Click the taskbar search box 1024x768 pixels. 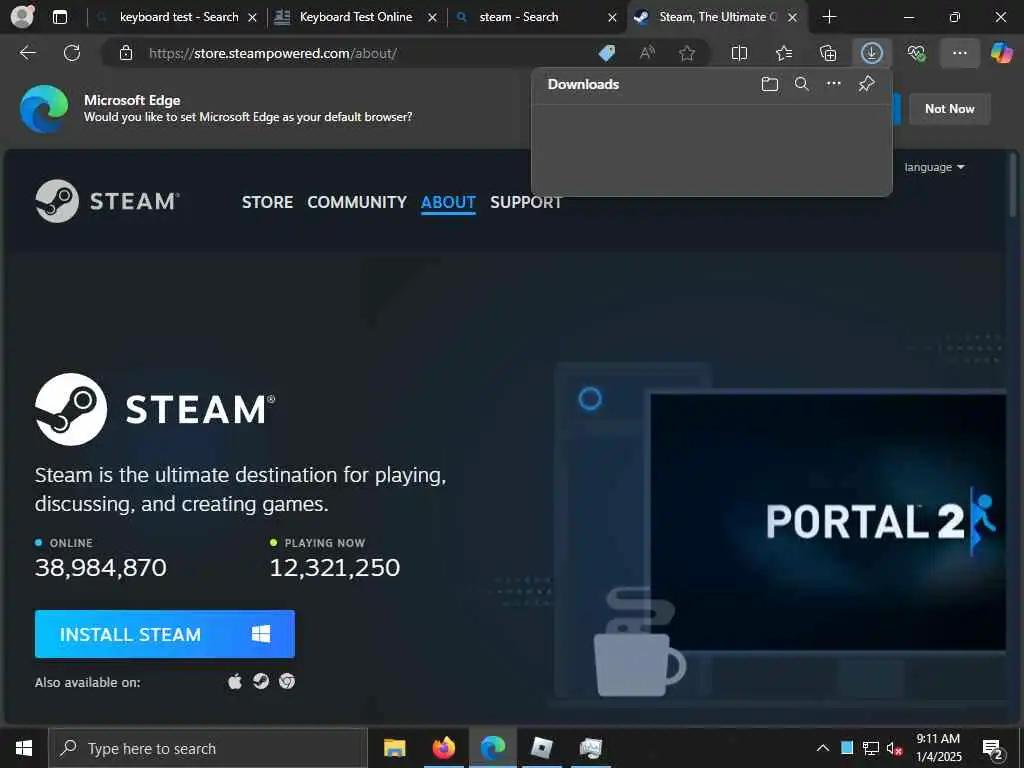point(208,748)
